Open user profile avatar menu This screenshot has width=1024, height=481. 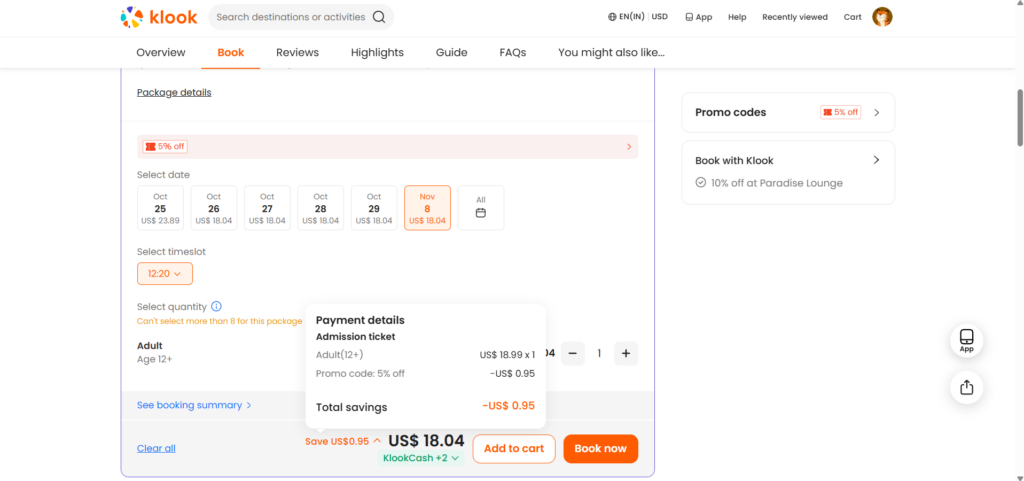click(x=882, y=17)
